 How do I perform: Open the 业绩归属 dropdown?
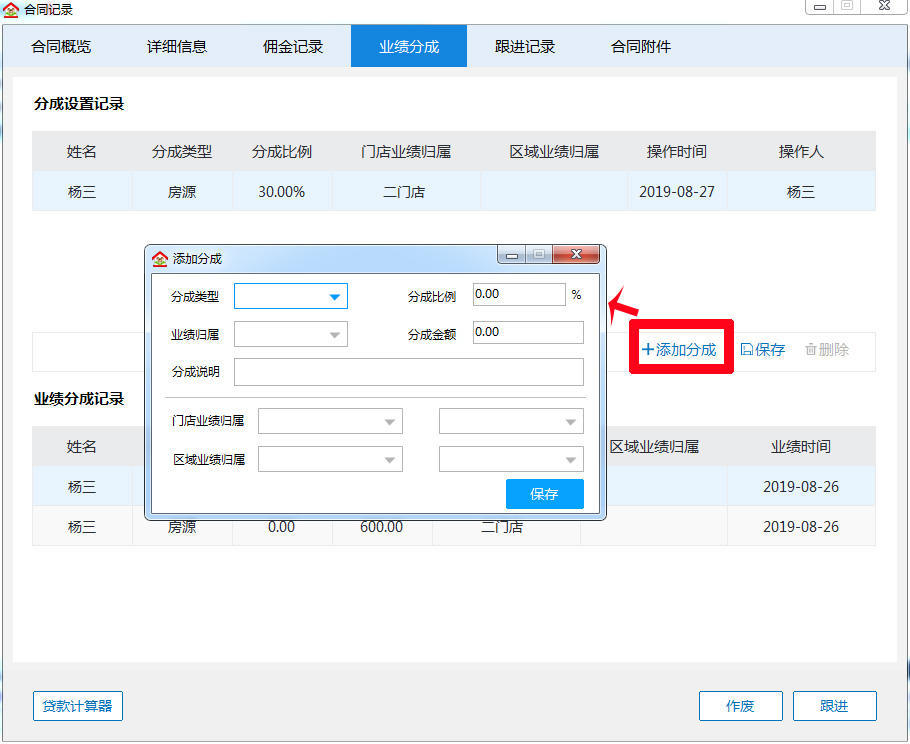(336, 333)
